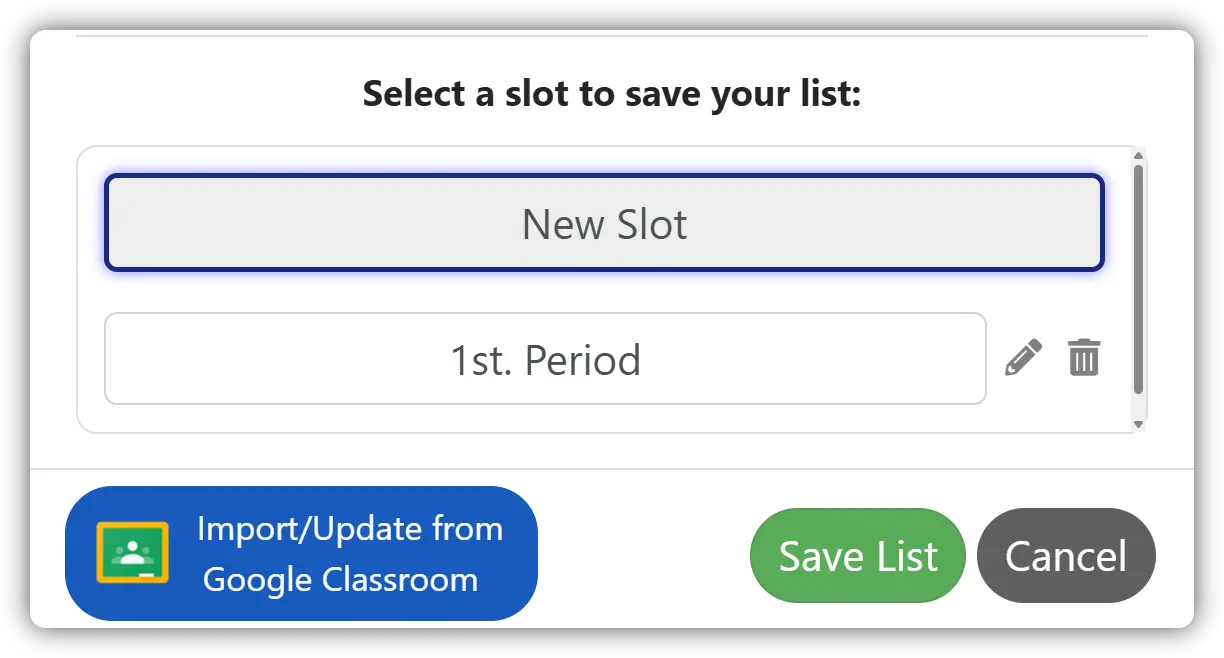Click the word "Save" on the green button
Screen dimensions: 1224x658
pyautogui.click(x=817, y=556)
